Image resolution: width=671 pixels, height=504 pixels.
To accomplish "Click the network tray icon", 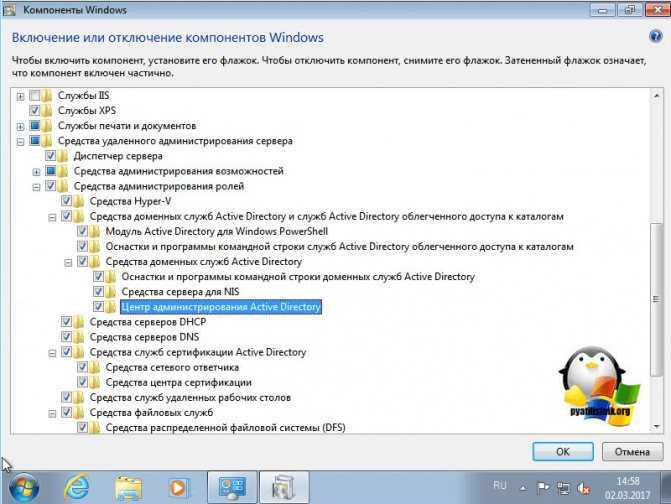I will click(x=563, y=488).
